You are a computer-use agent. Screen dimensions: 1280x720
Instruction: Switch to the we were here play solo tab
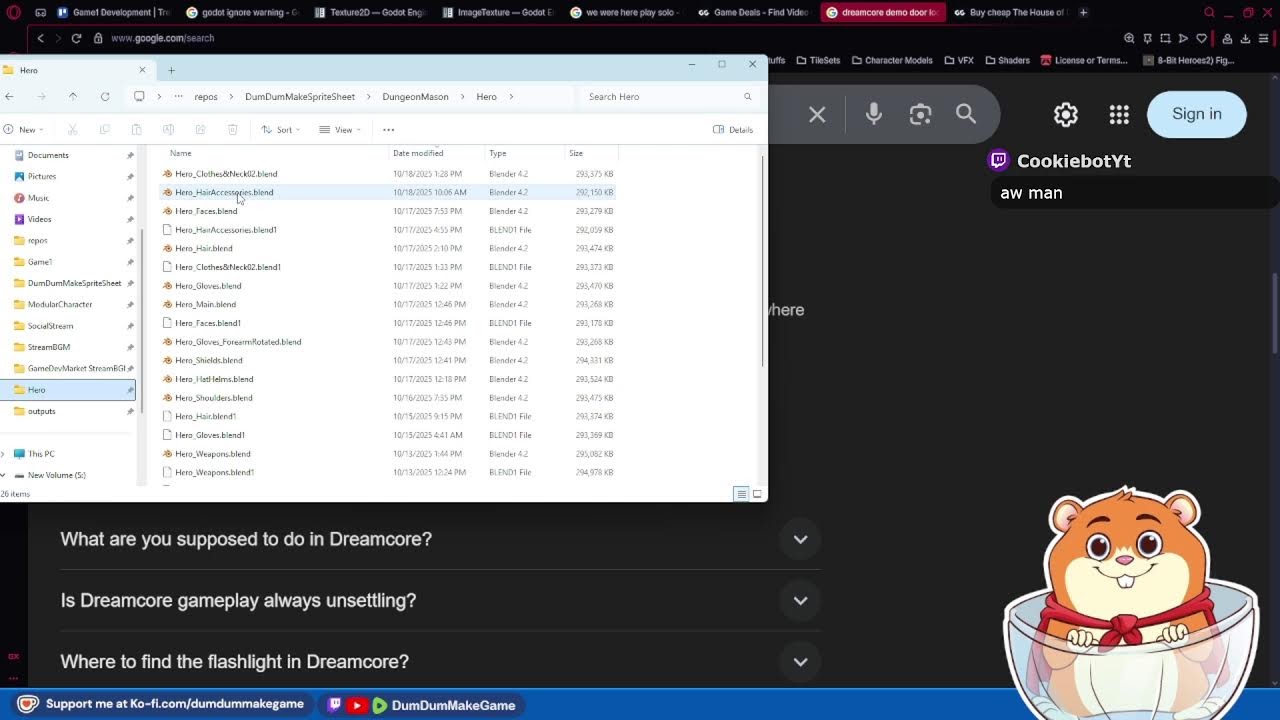(627, 13)
